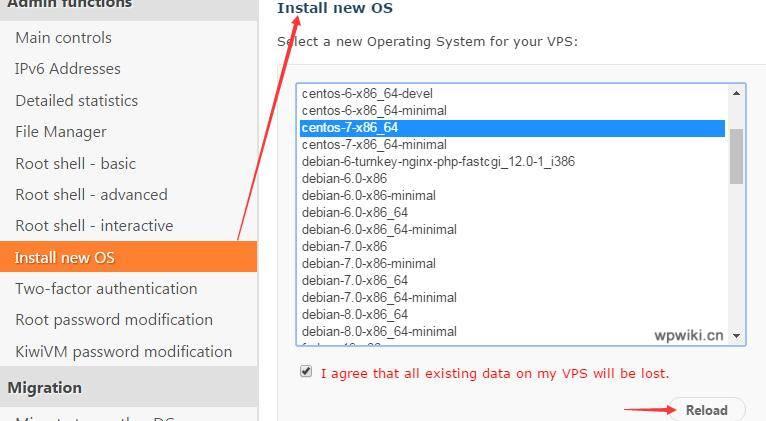Open File Manager section
766x421 pixels.
[61, 132]
